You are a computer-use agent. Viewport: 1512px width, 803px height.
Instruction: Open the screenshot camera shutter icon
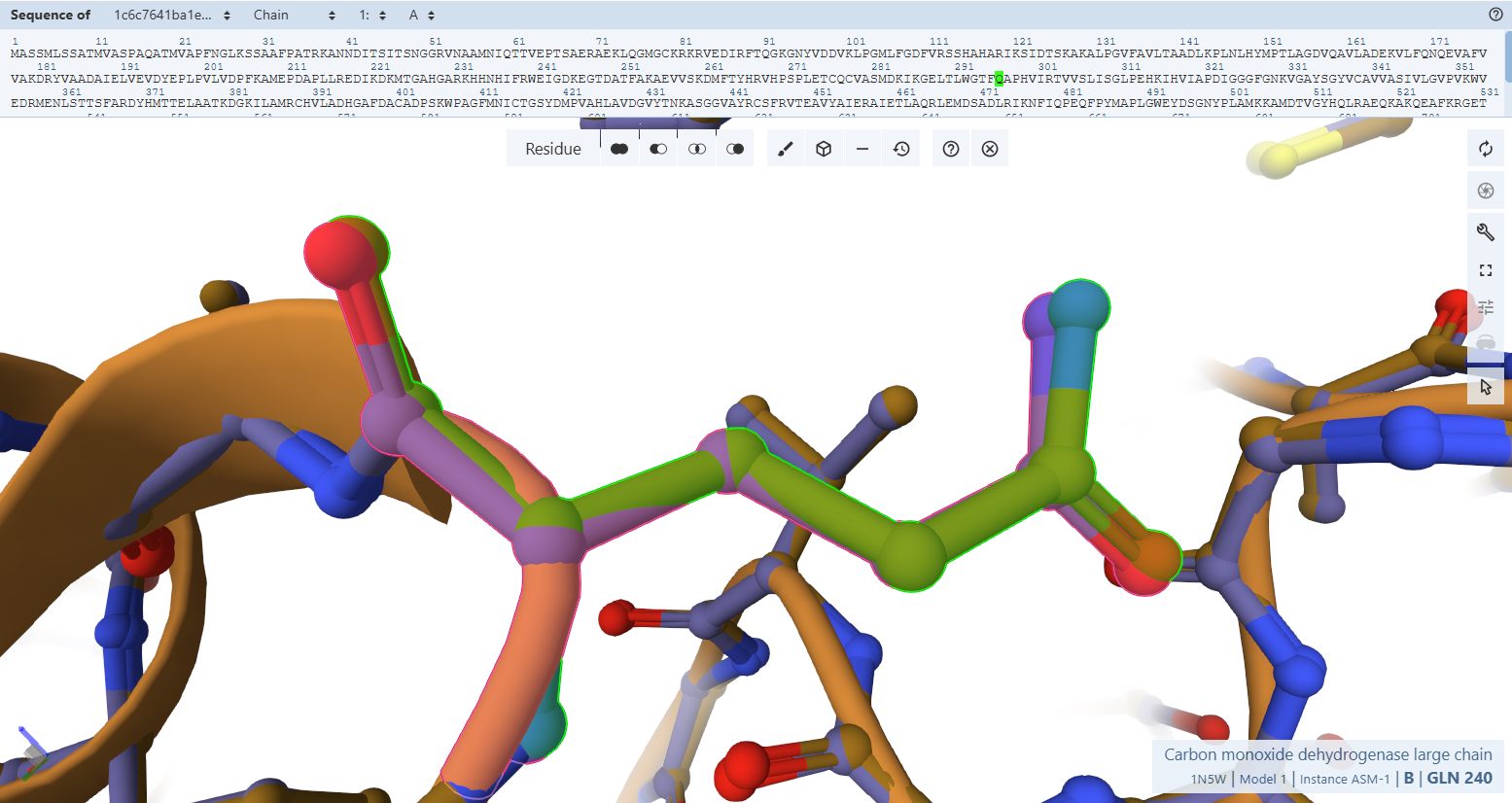pos(1486,191)
